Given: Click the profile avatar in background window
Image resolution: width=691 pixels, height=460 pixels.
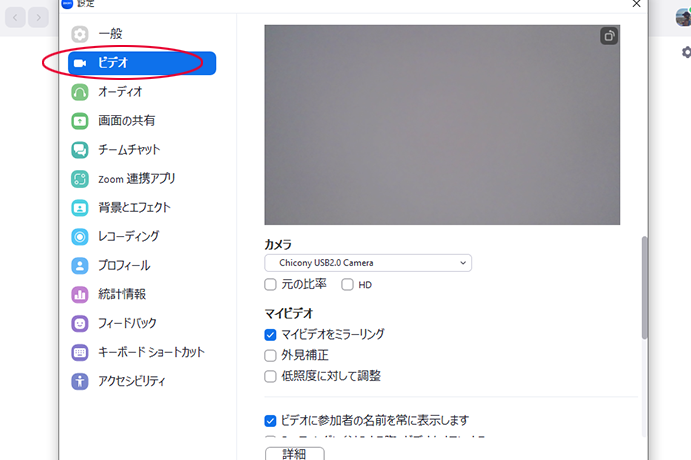Looking at the screenshot, I should [x=683, y=18].
